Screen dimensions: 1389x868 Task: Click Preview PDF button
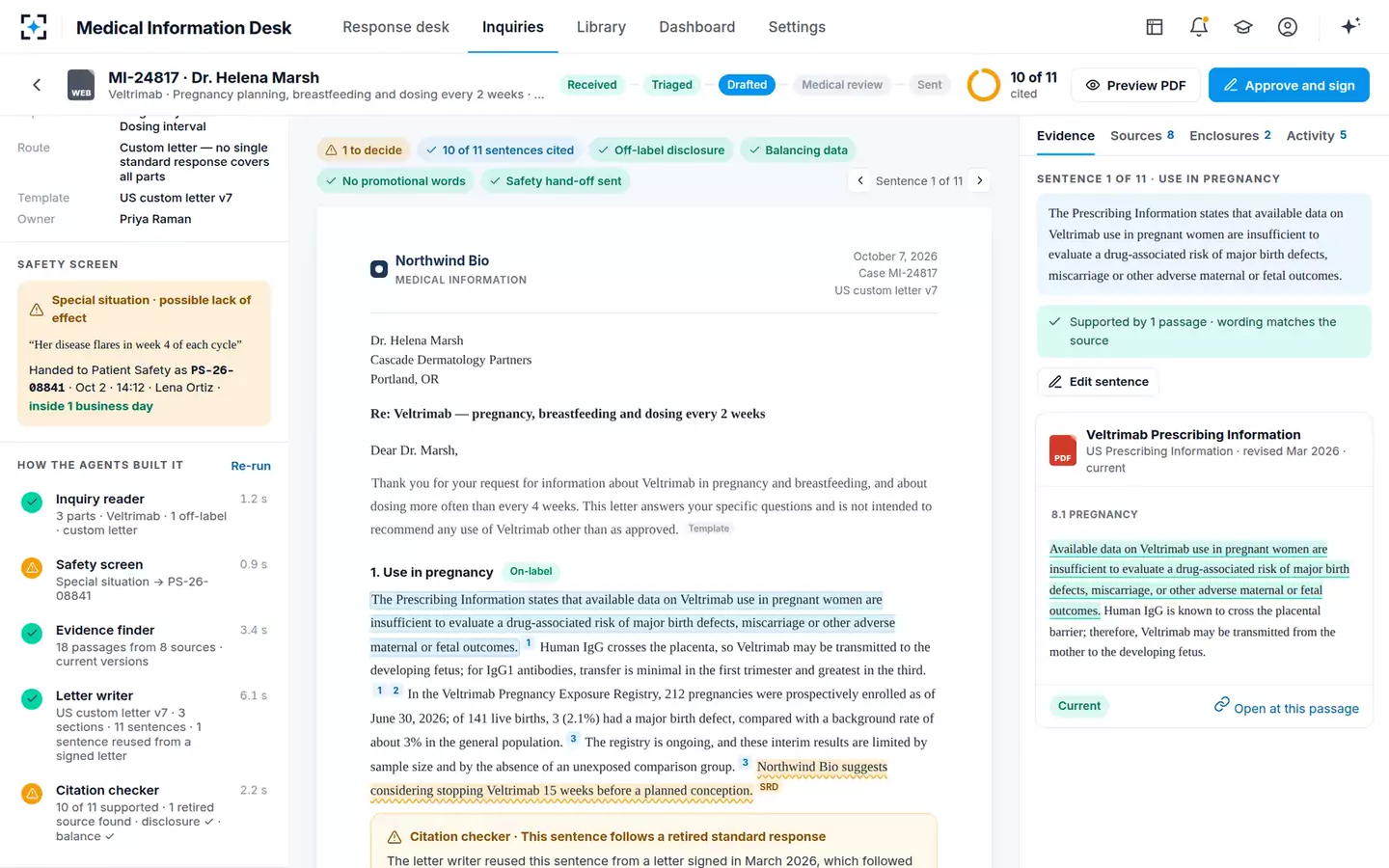point(1136,85)
